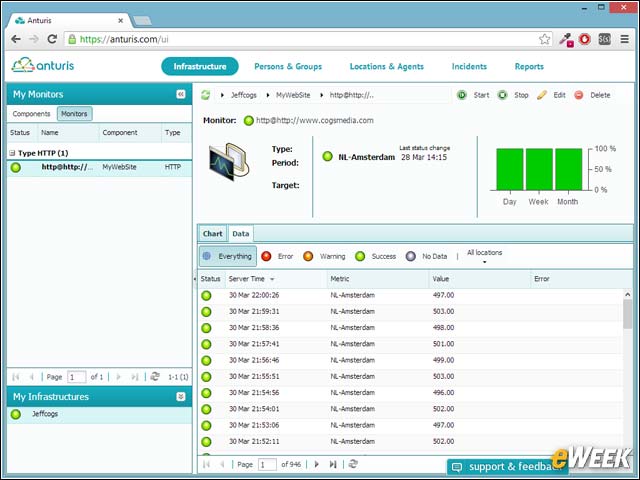Reload the page with refresh icon
Screen dimensions: 640x480
(x=52, y=39)
